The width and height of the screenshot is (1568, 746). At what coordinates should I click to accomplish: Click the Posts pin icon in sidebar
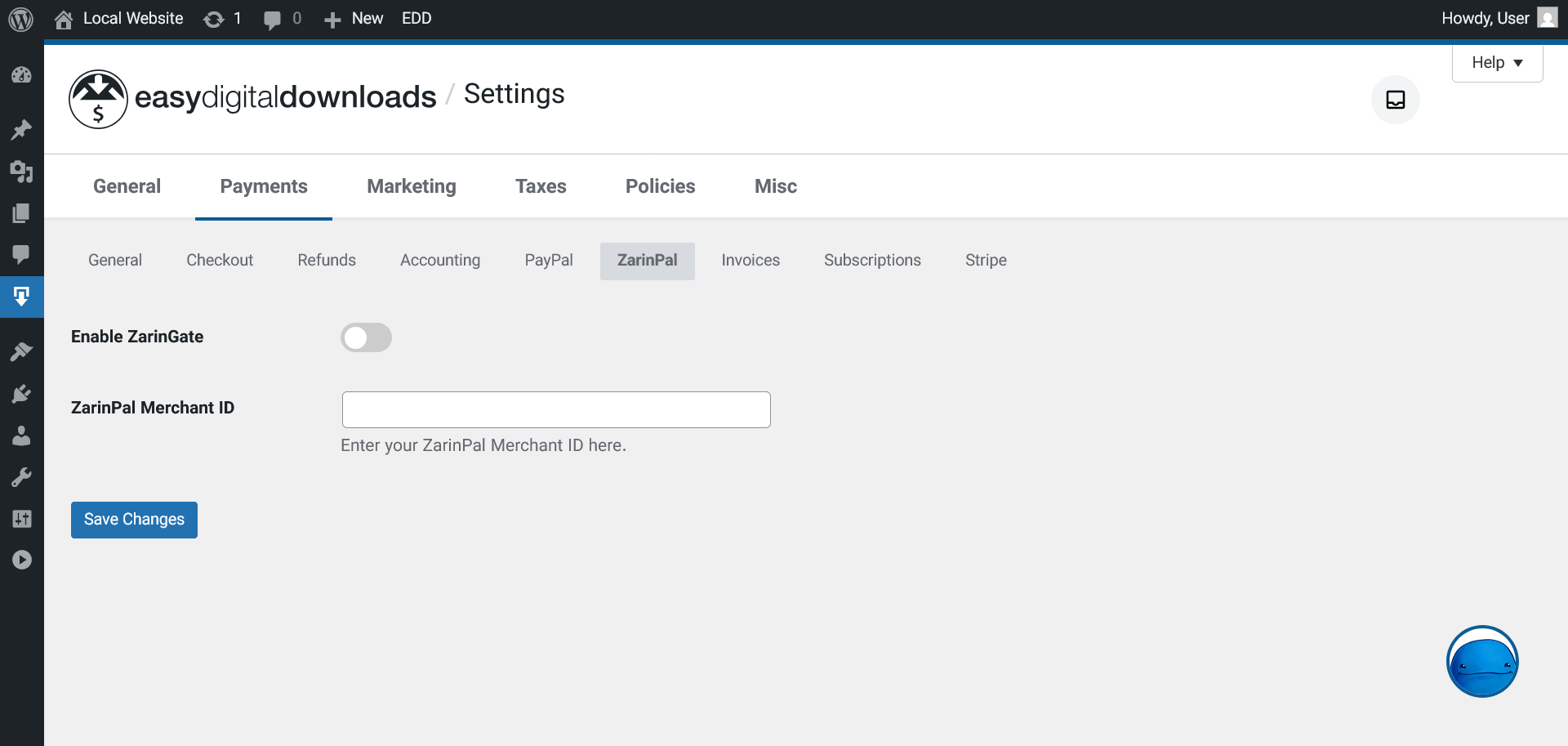21,130
